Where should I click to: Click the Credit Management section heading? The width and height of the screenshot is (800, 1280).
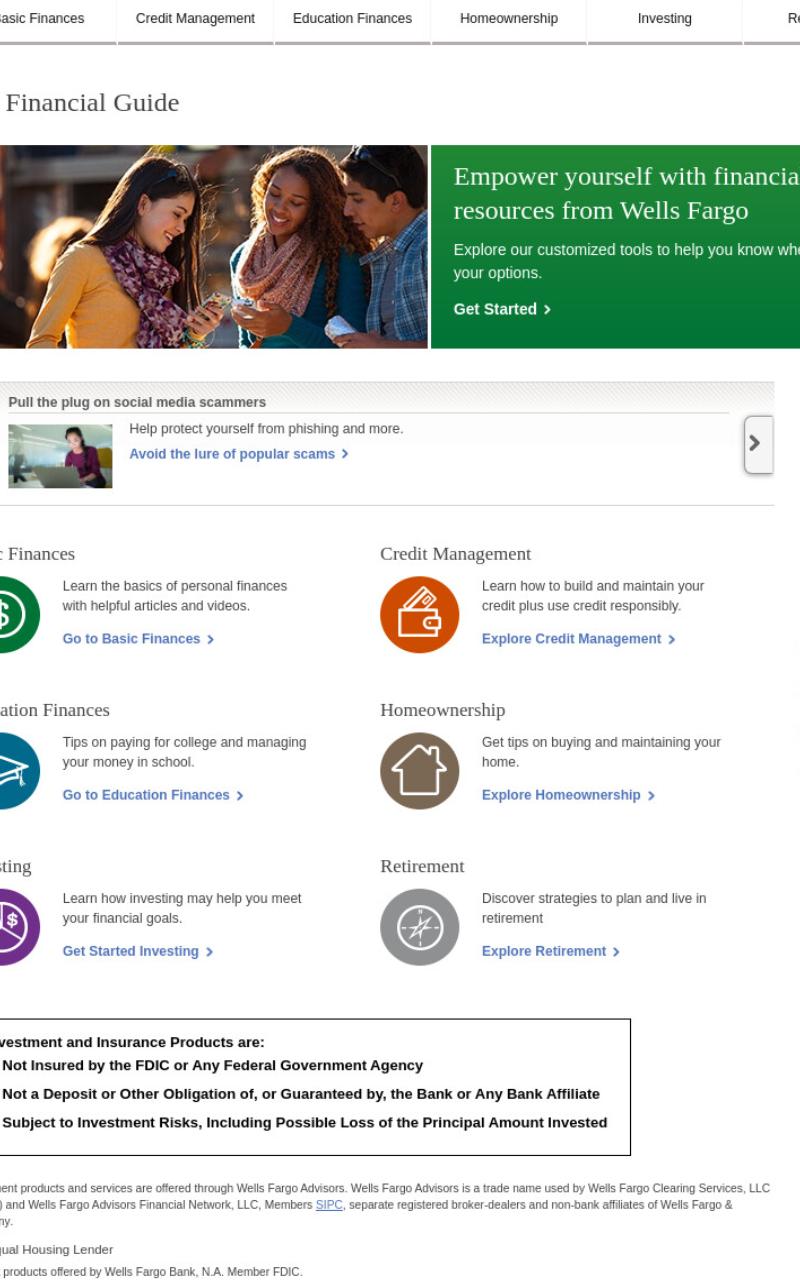pyautogui.click(x=455, y=554)
